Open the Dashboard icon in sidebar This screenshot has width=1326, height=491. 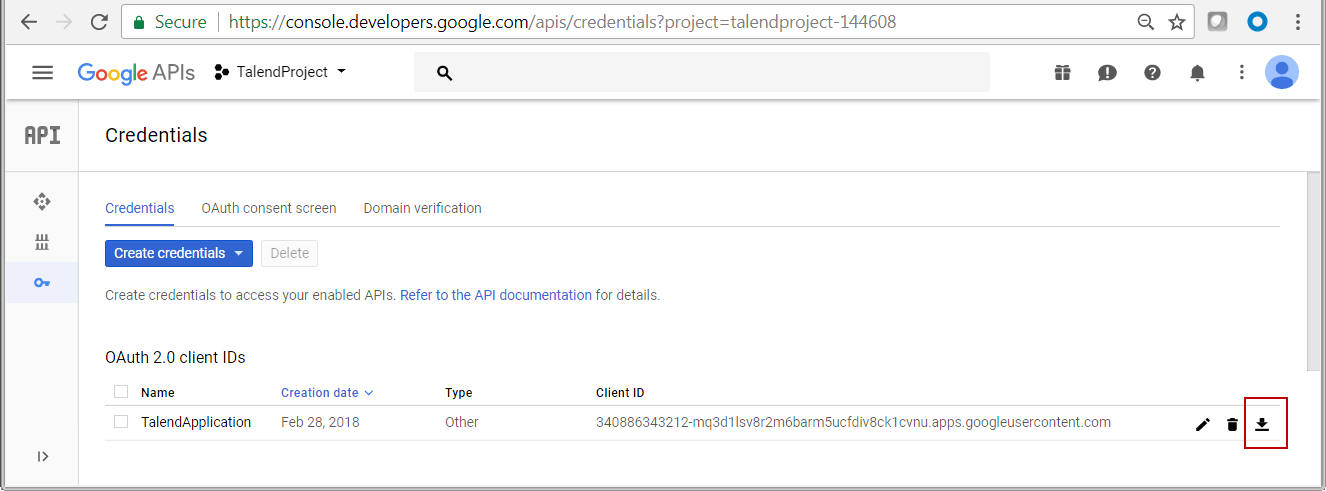click(41, 202)
